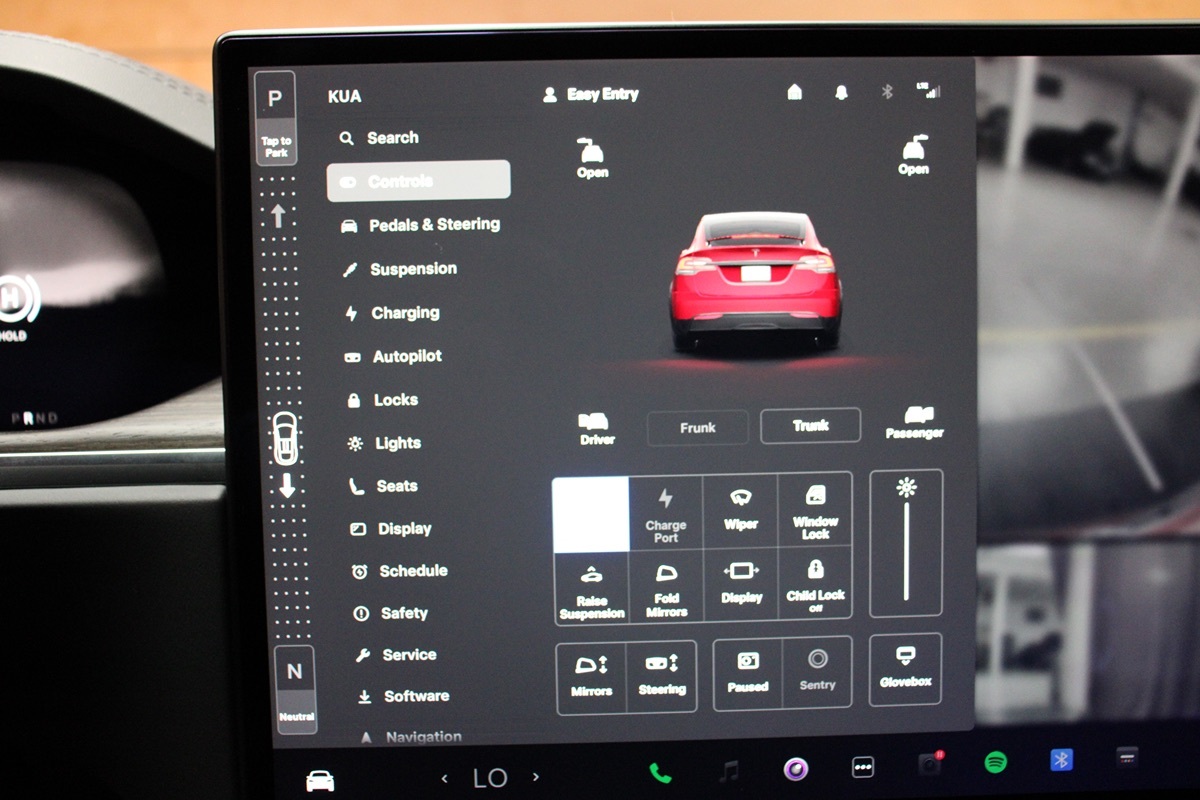The image size is (1200, 800).
Task: Open the dashcam icon with red badge
Action: [929, 764]
